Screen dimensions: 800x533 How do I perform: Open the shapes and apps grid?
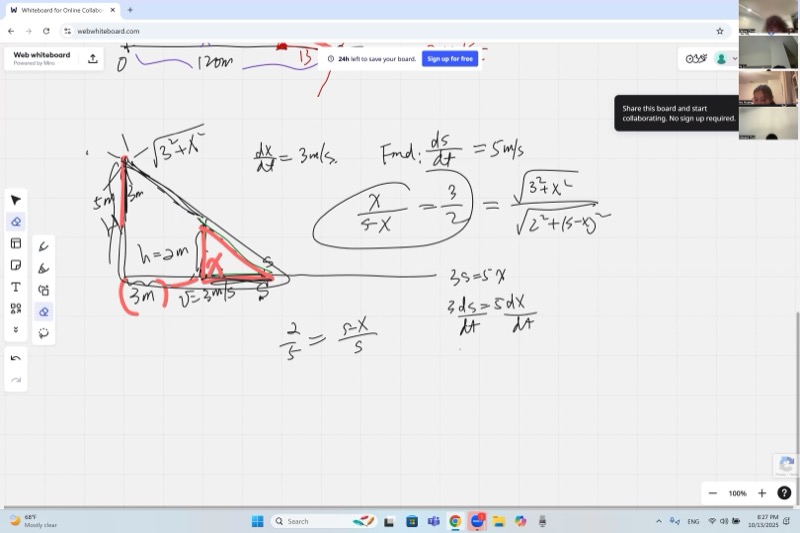pos(16,309)
